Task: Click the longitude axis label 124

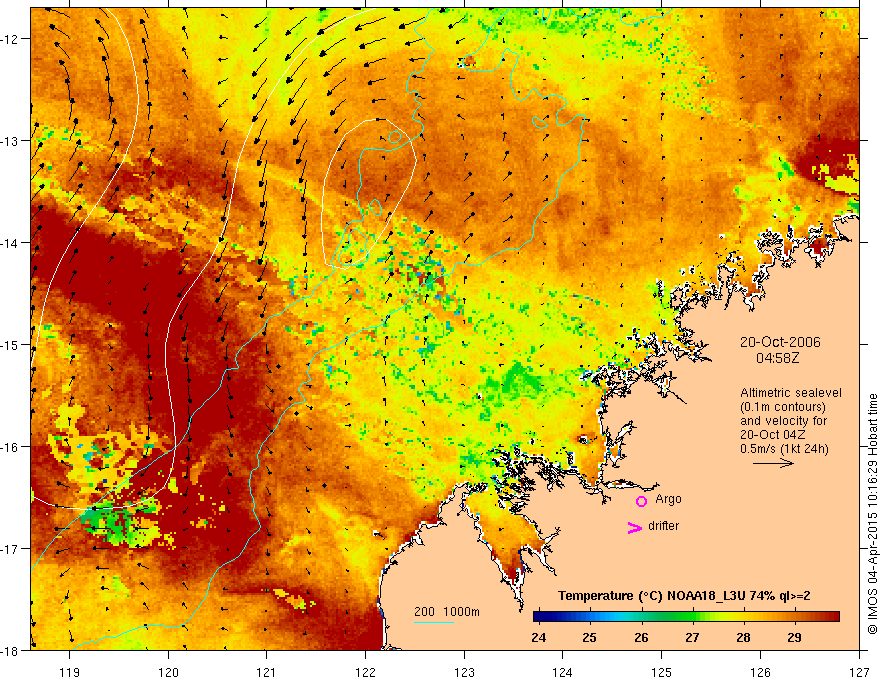Action: [563, 672]
